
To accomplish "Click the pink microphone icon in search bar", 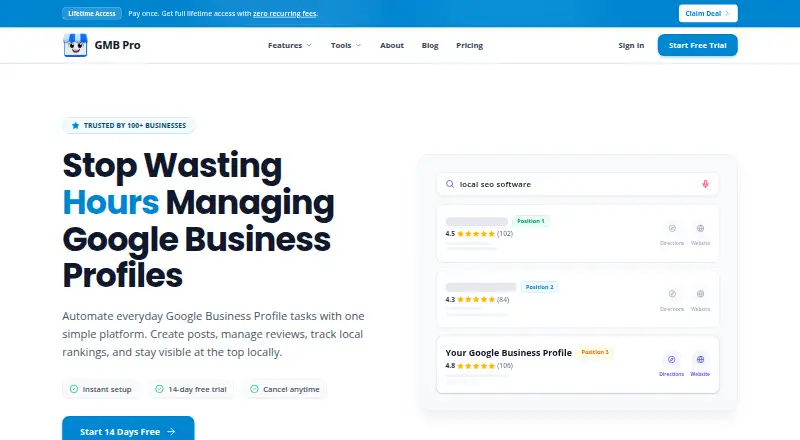I will pyautogui.click(x=705, y=184).
